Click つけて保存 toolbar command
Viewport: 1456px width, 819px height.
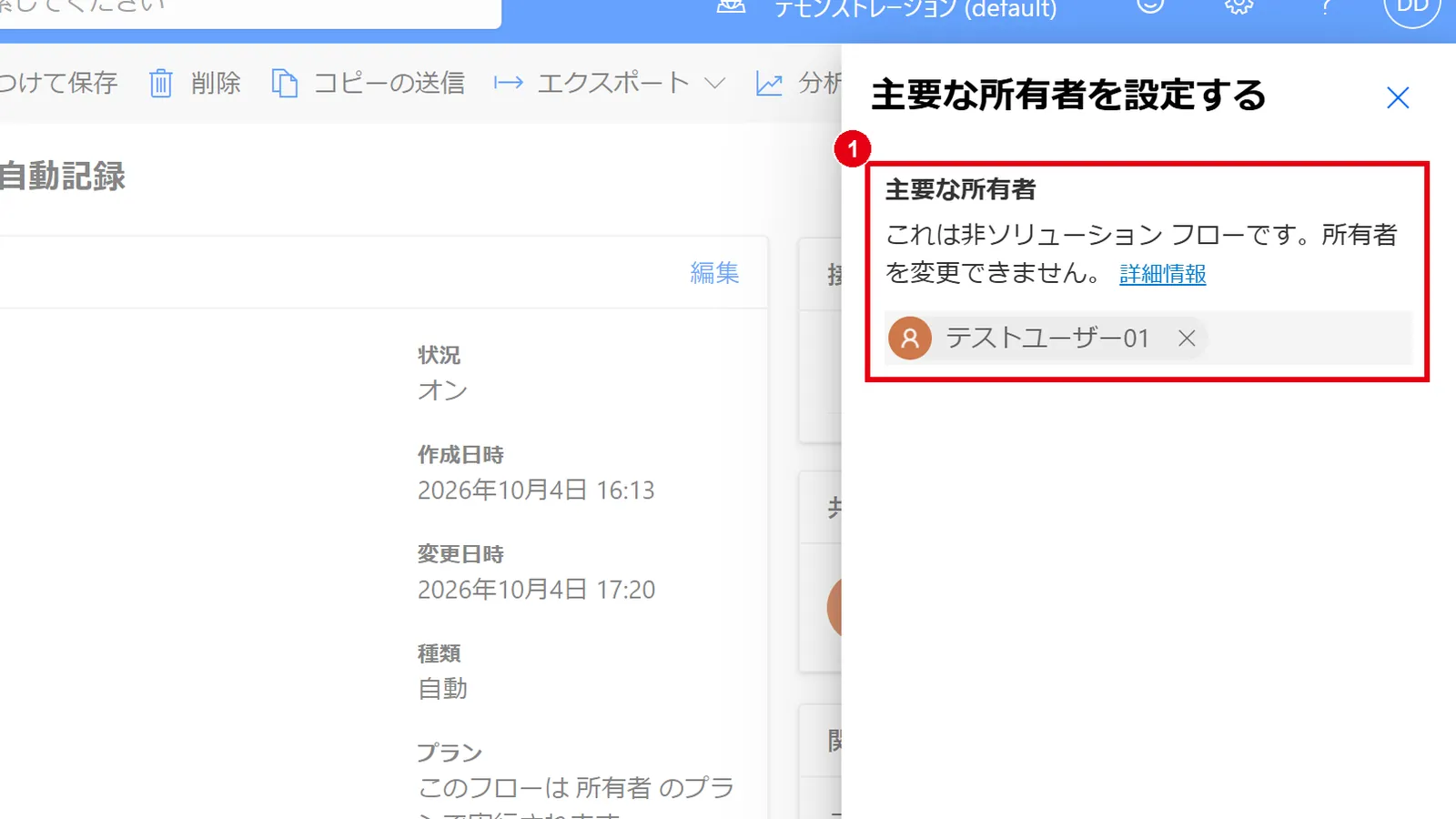(x=59, y=84)
